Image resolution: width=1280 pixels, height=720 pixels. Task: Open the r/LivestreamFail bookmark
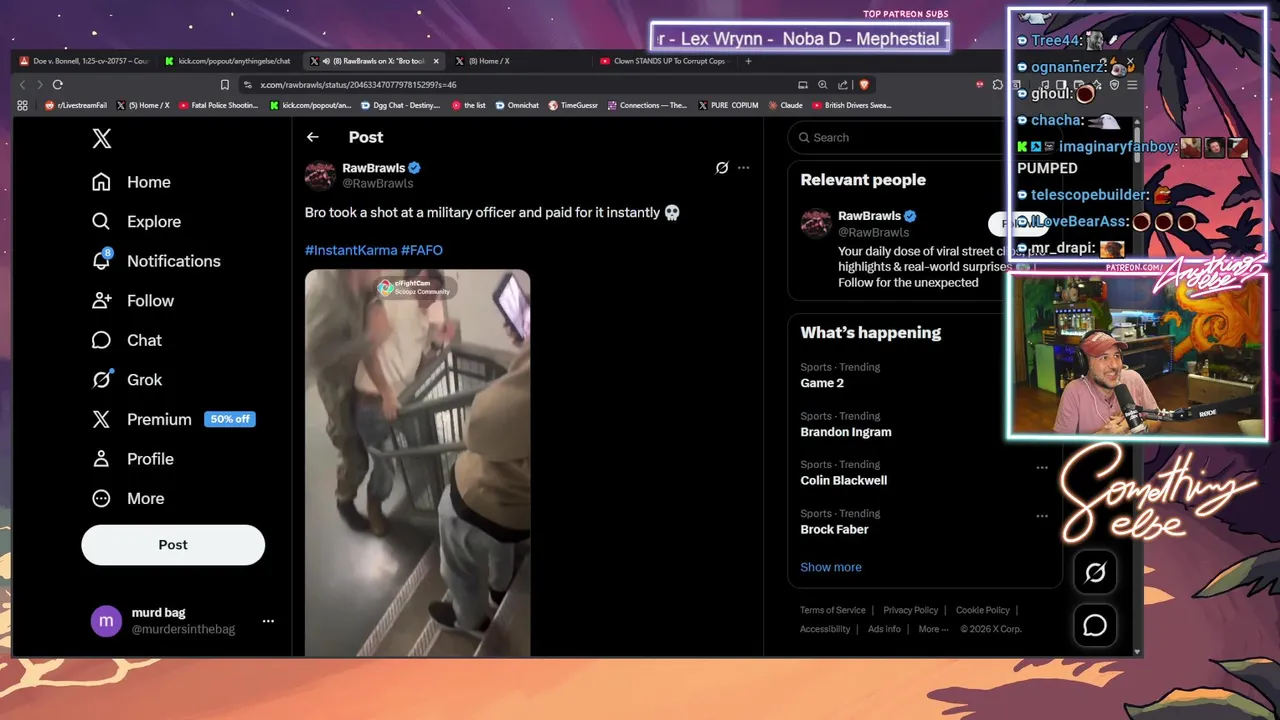(x=76, y=105)
